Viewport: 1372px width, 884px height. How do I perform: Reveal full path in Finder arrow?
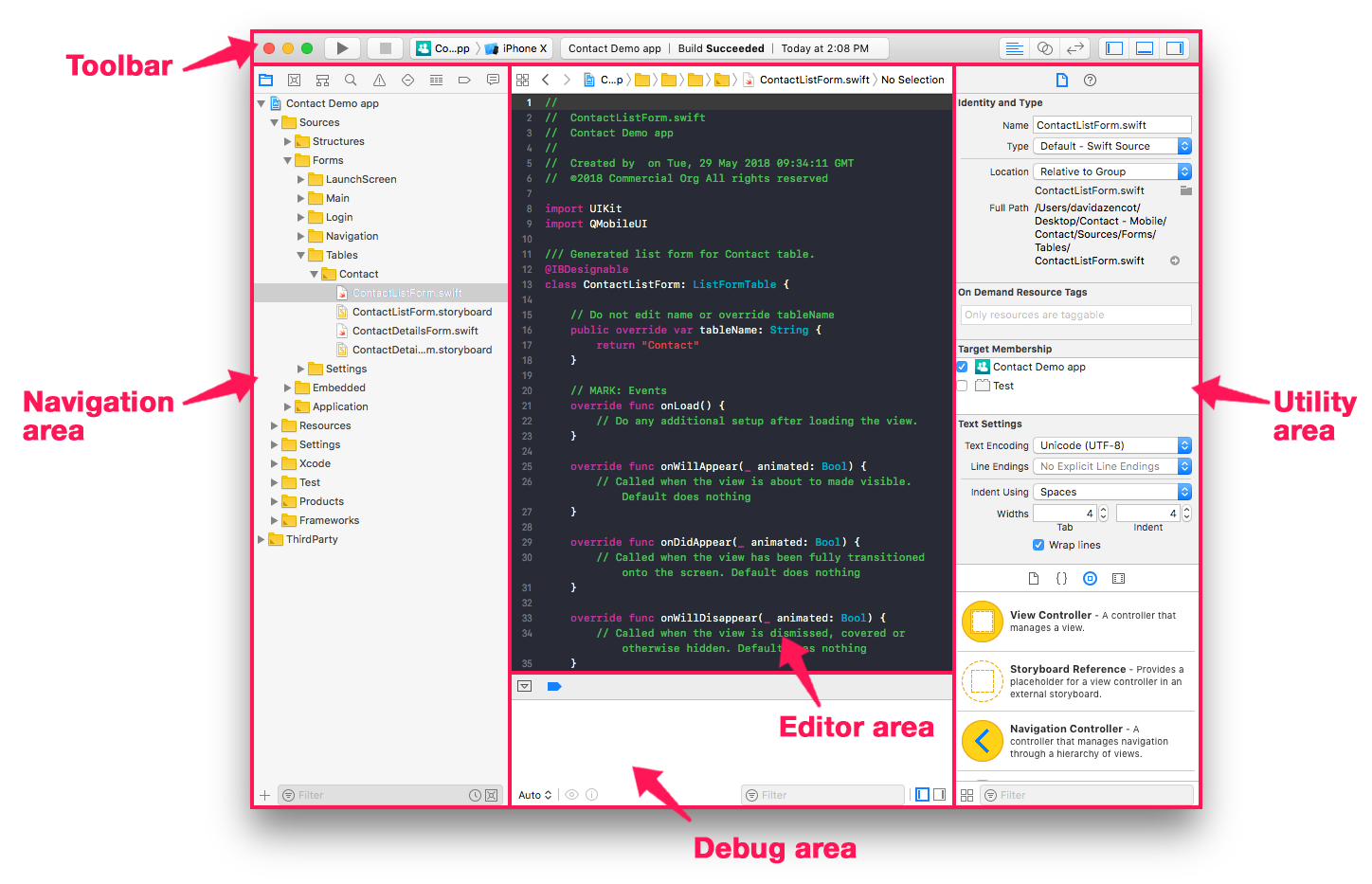click(1175, 261)
